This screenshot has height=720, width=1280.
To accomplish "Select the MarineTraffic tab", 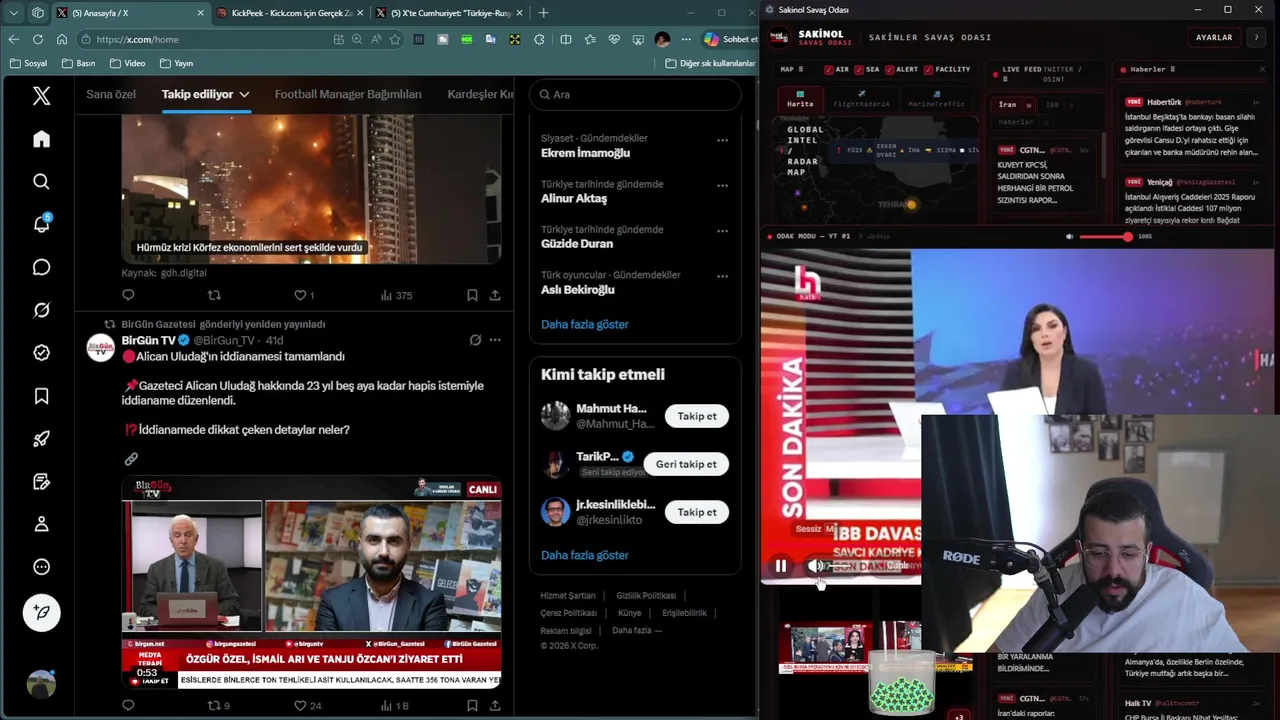I will point(936,99).
